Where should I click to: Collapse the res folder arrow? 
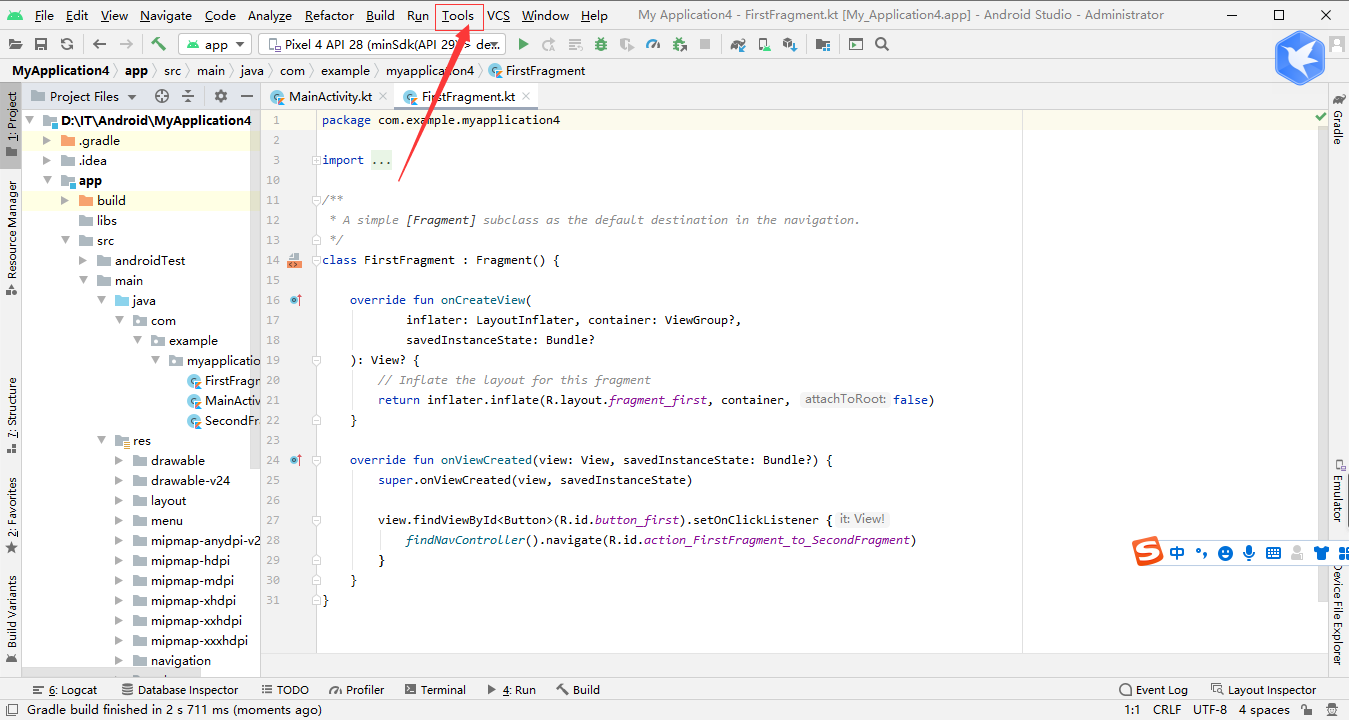pos(102,440)
